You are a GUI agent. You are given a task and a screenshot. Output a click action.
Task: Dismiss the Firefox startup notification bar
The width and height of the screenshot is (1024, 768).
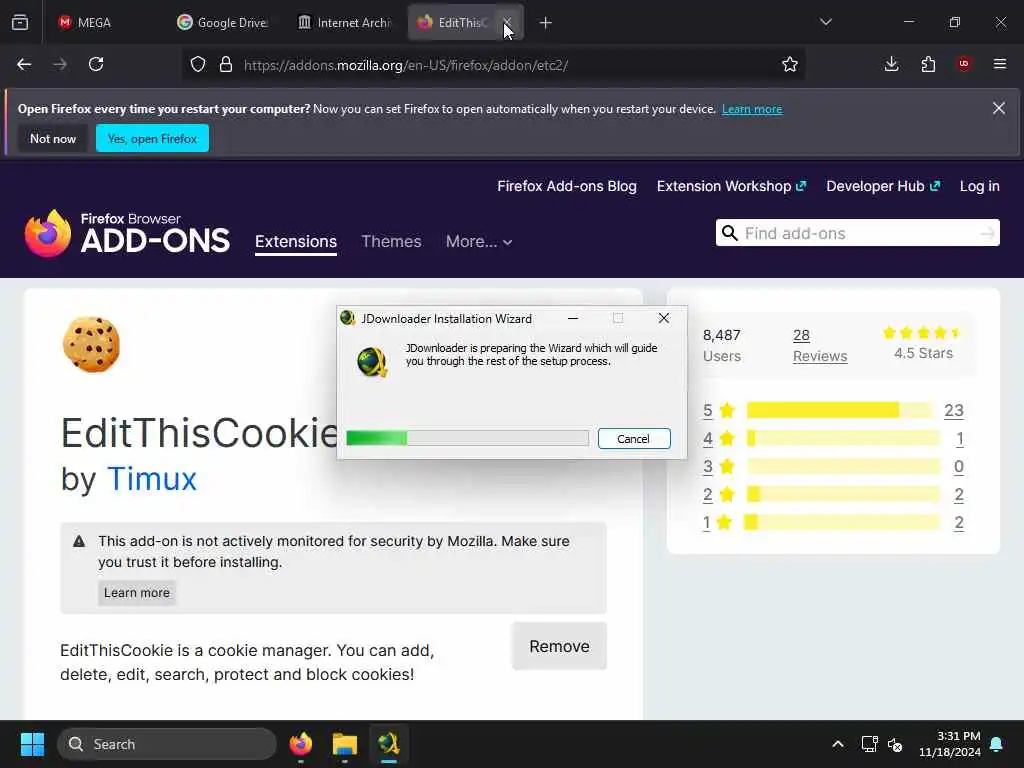pos(999,108)
